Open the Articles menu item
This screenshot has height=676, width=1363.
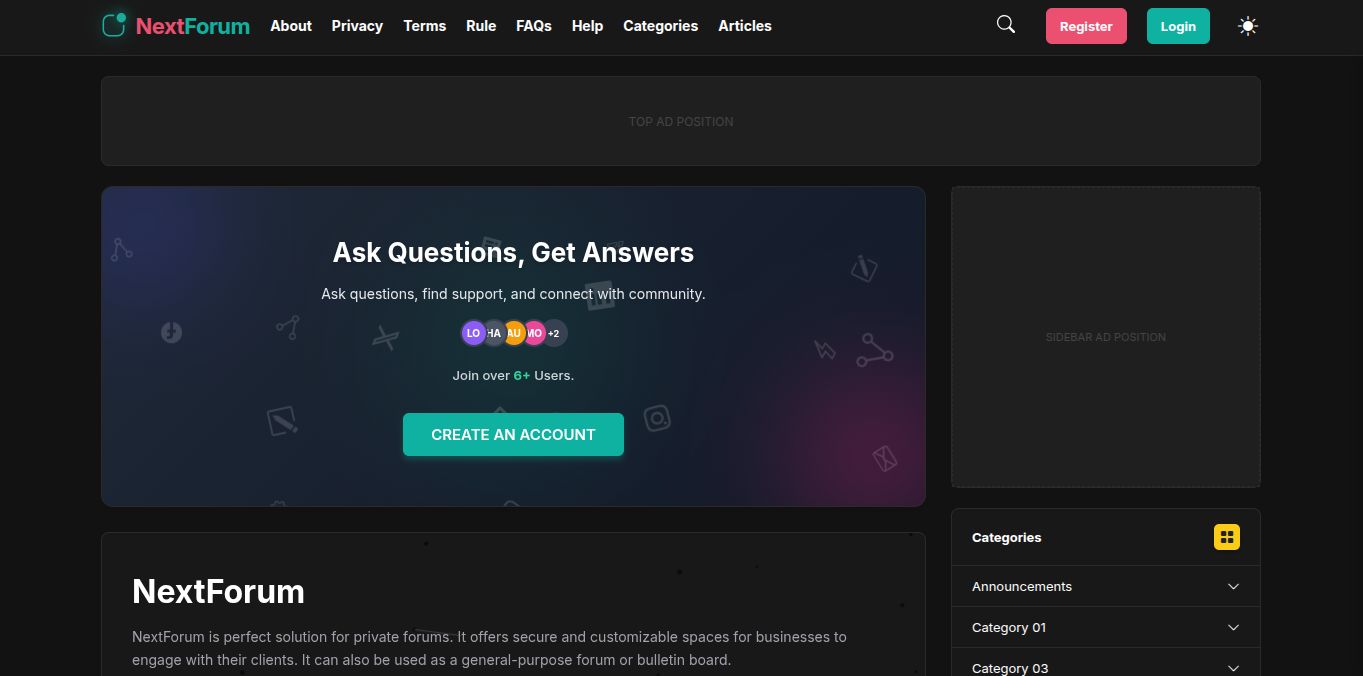[745, 26]
